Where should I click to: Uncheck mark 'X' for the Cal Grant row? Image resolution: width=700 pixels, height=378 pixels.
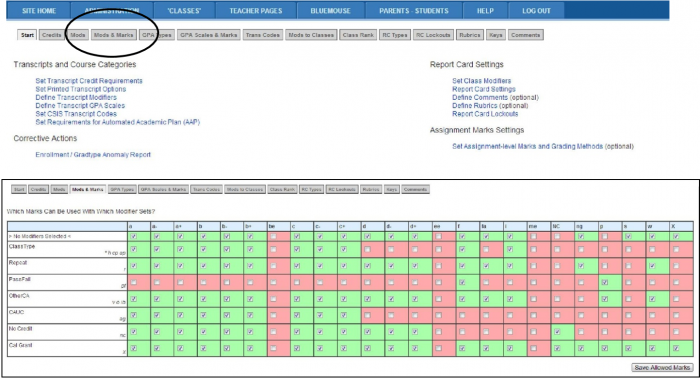tap(676, 348)
